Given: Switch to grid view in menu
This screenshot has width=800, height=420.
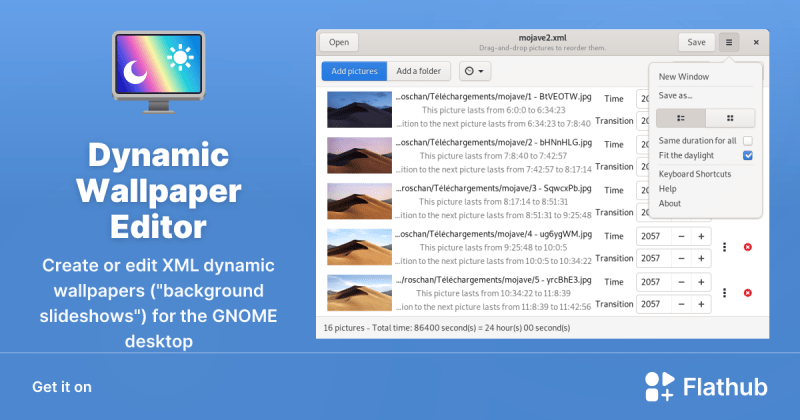Looking at the screenshot, I should pyautogui.click(x=730, y=118).
